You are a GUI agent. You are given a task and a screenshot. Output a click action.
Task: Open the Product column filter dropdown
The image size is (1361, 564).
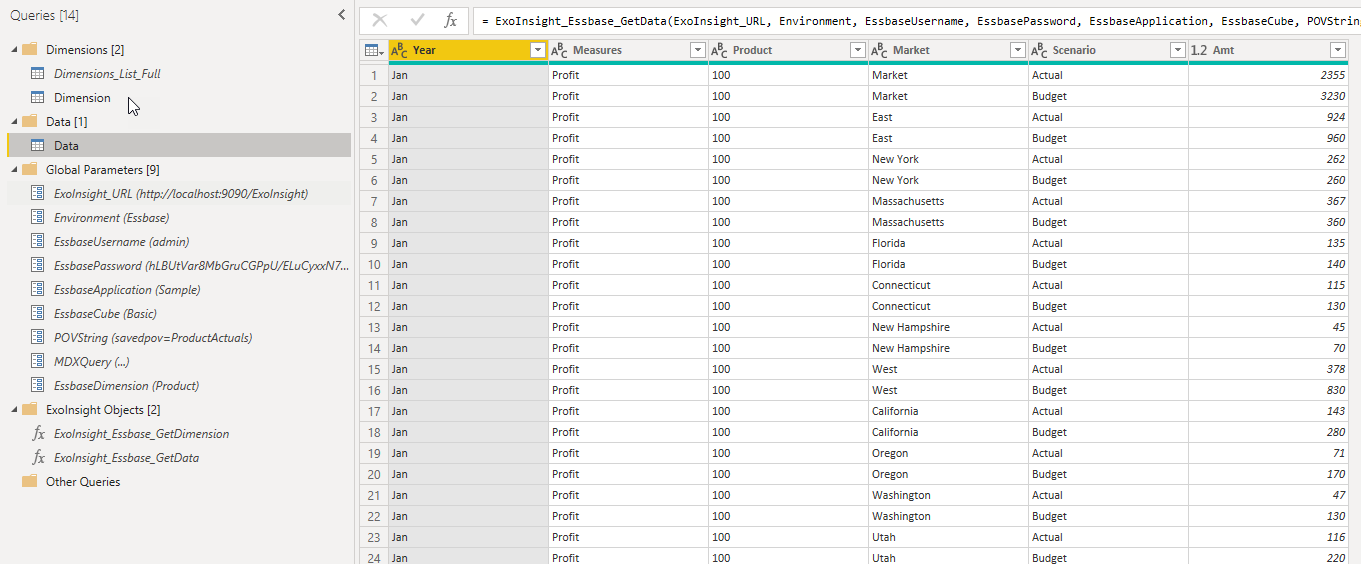click(x=857, y=50)
